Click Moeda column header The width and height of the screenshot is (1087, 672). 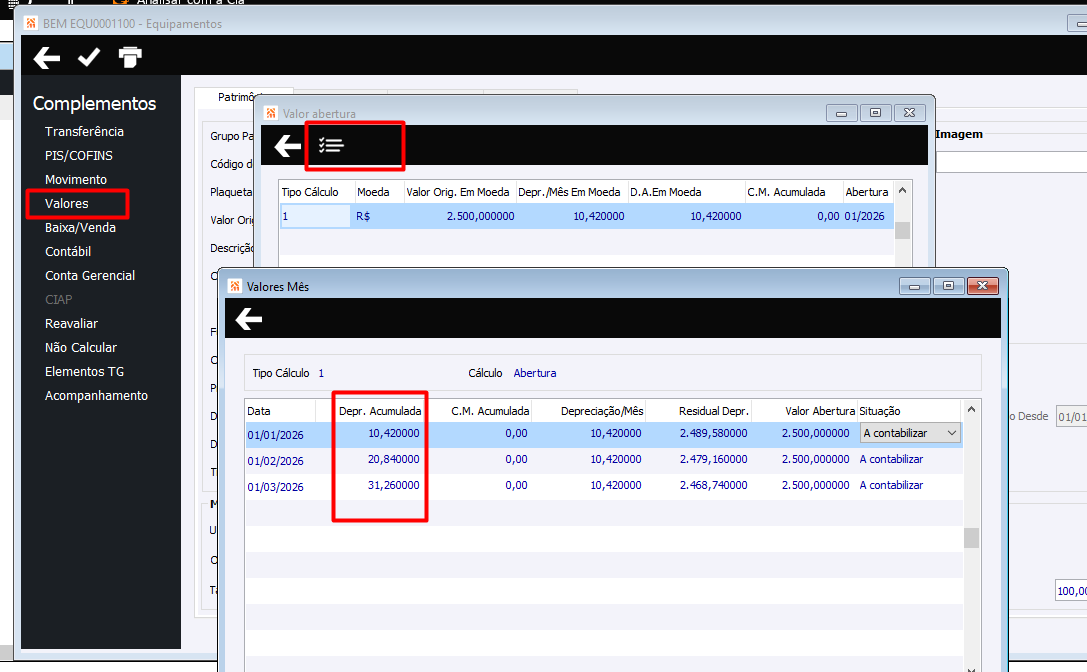(x=373, y=192)
